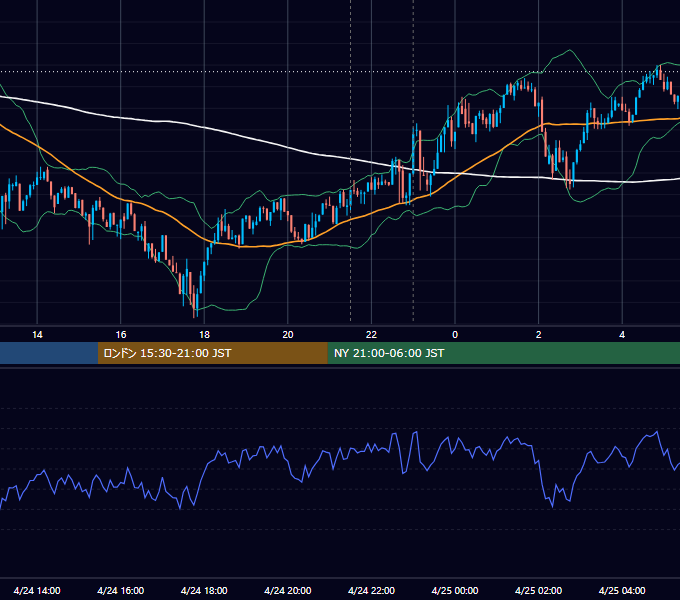Click the 4/25 00:00 time label
This screenshot has width=680, height=600.
tap(455, 590)
